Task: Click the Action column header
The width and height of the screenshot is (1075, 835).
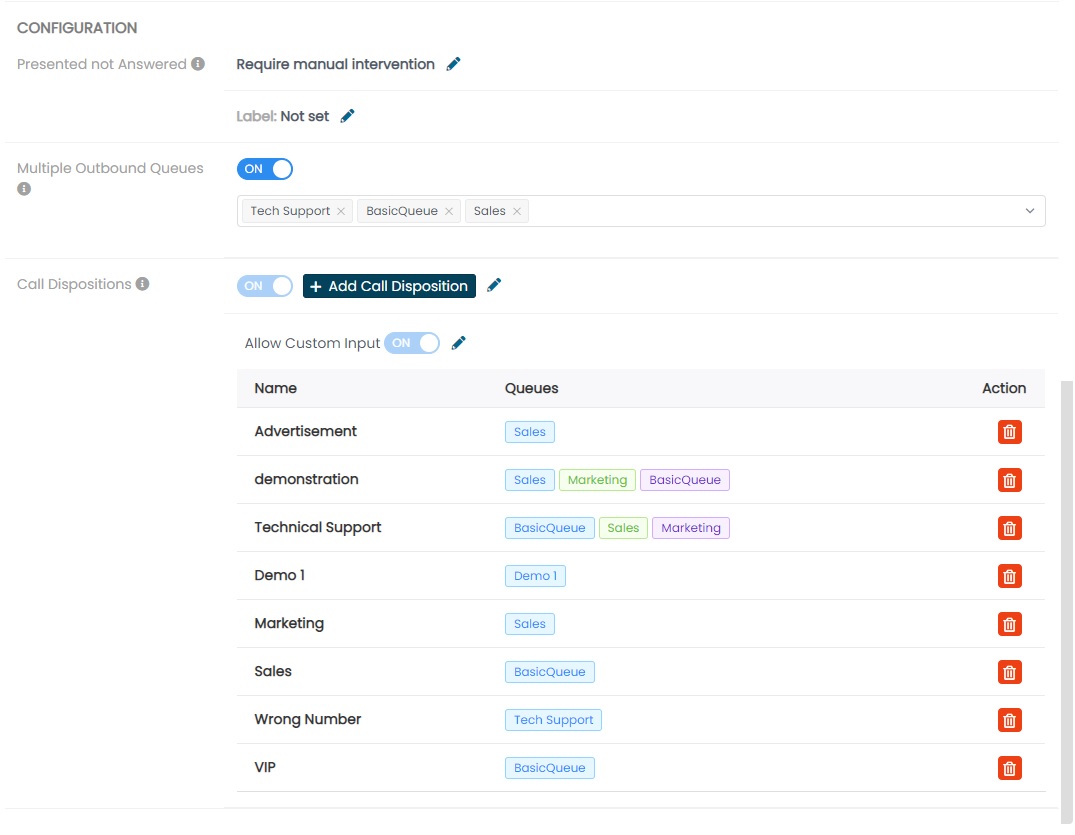Action: coord(1004,388)
